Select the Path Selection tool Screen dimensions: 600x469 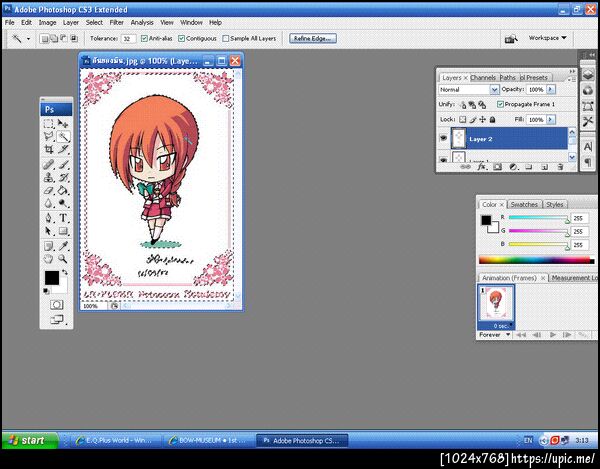48,231
